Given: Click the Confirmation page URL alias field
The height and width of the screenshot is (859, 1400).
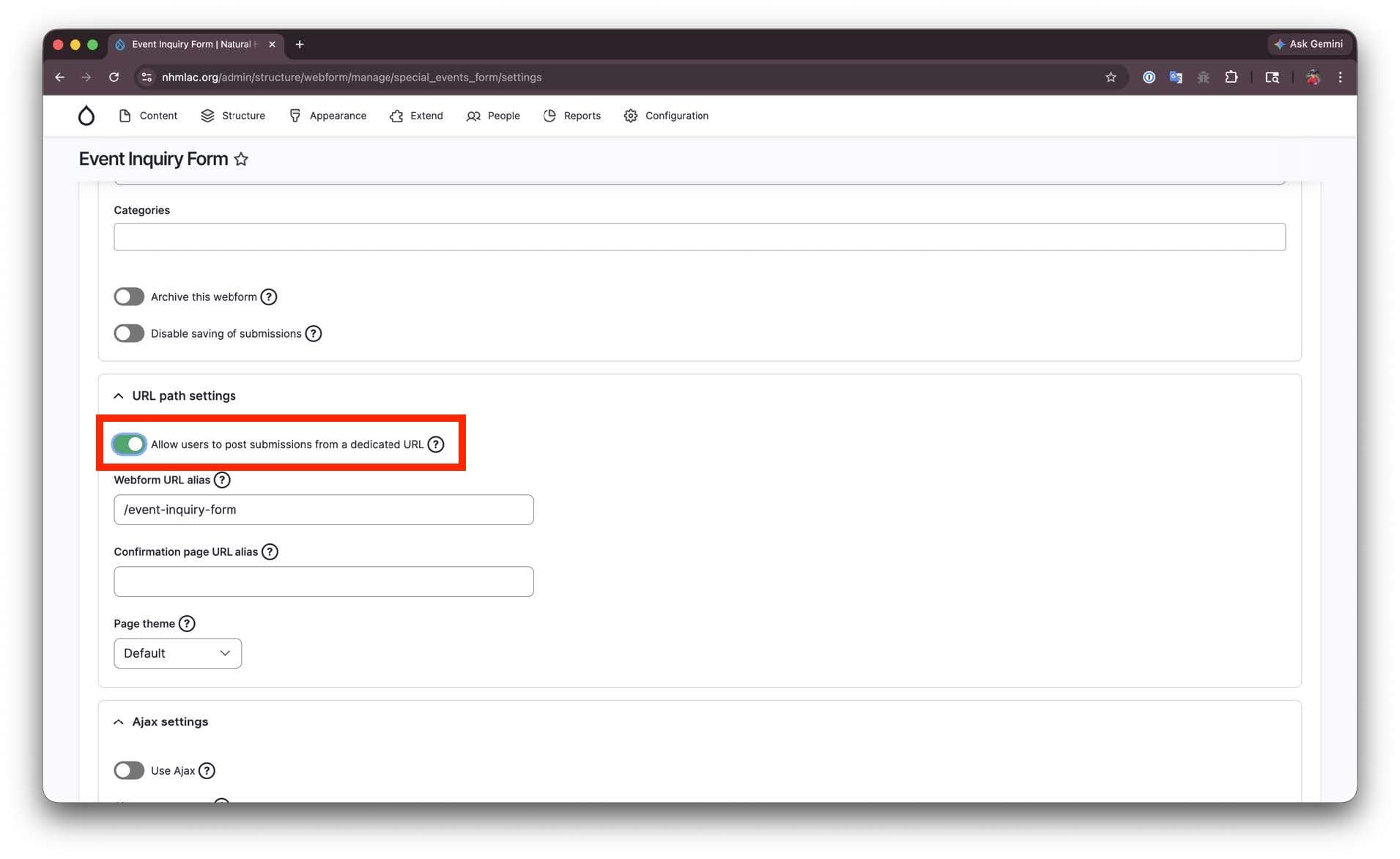Looking at the screenshot, I should (x=324, y=581).
